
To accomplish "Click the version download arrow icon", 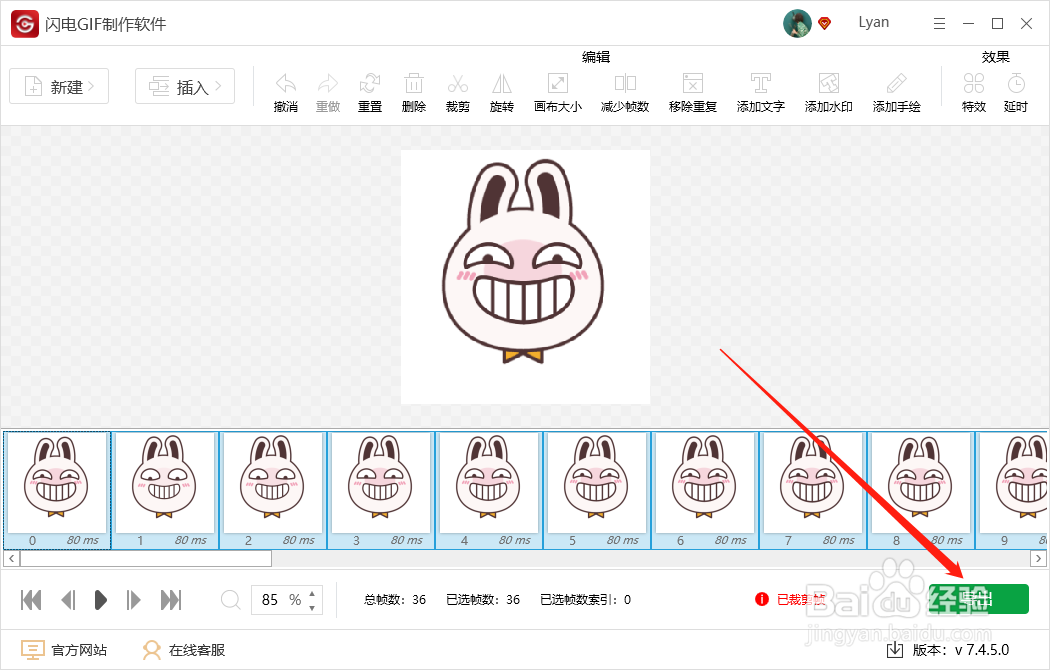I will pyautogui.click(x=895, y=649).
